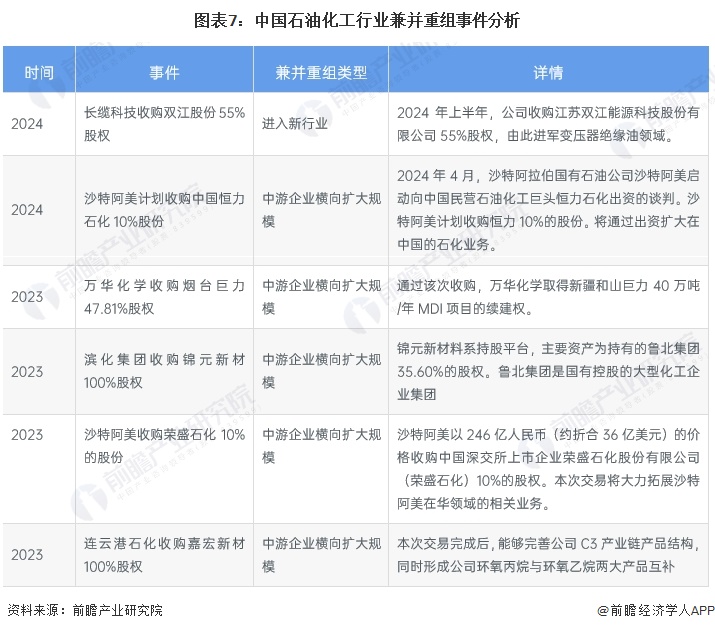Click the year 2024 in the 长缆科技 row
The image size is (715, 631).
tap(27, 124)
